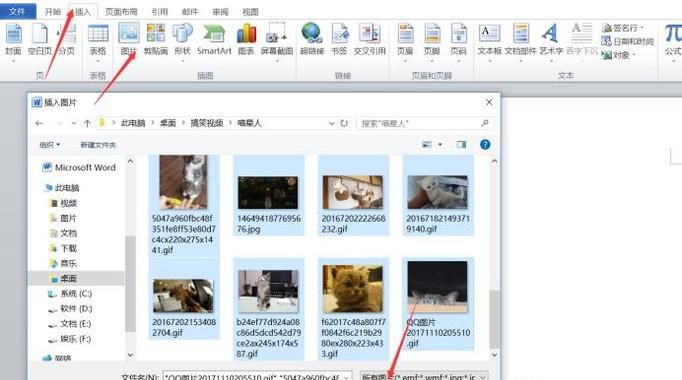Switch to the Insert (插入) tab
This screenshot has width=682, height=380.
pyautogui.click(x=83, y=12)
